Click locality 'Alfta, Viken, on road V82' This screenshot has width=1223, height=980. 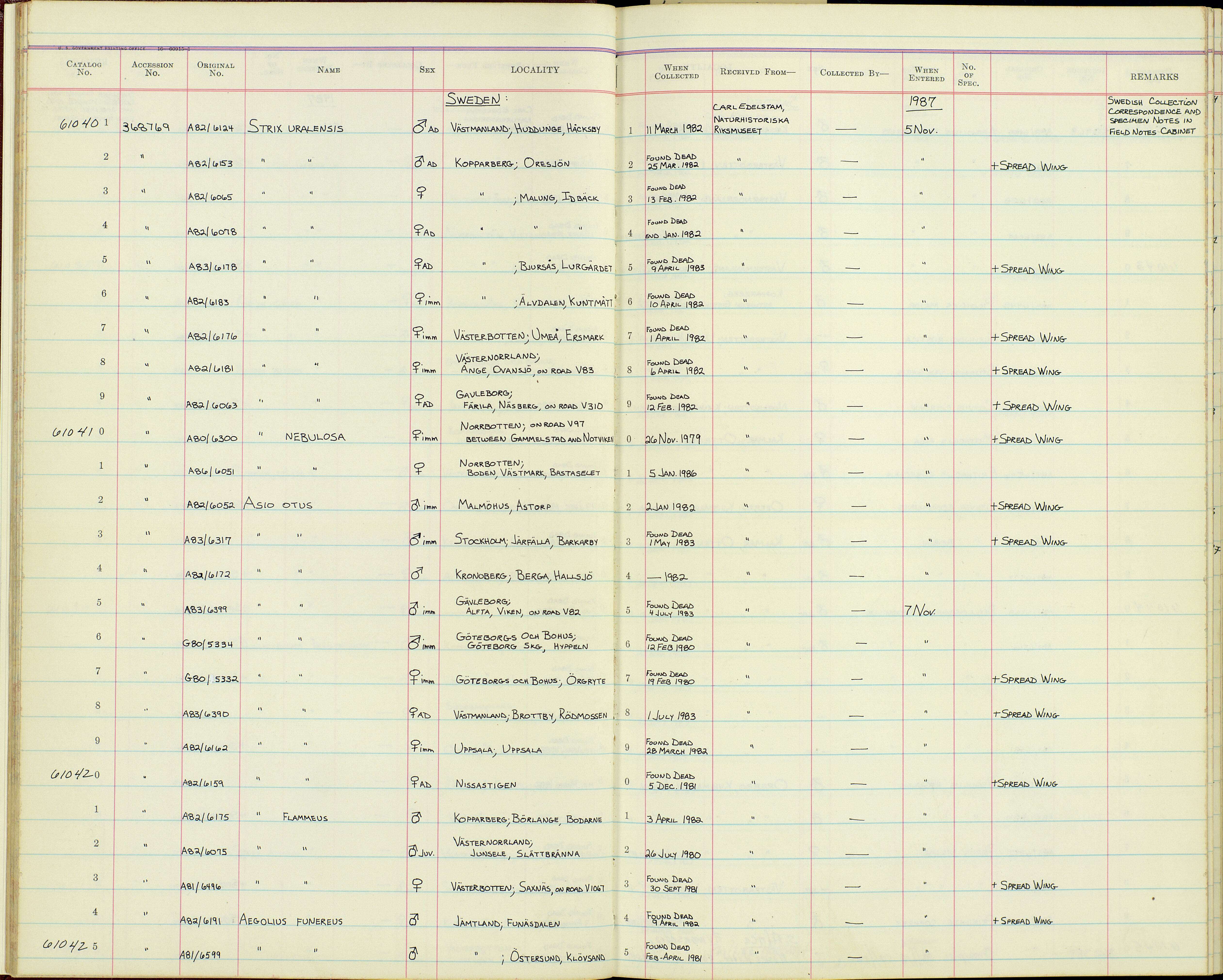[x=523, y=612]
